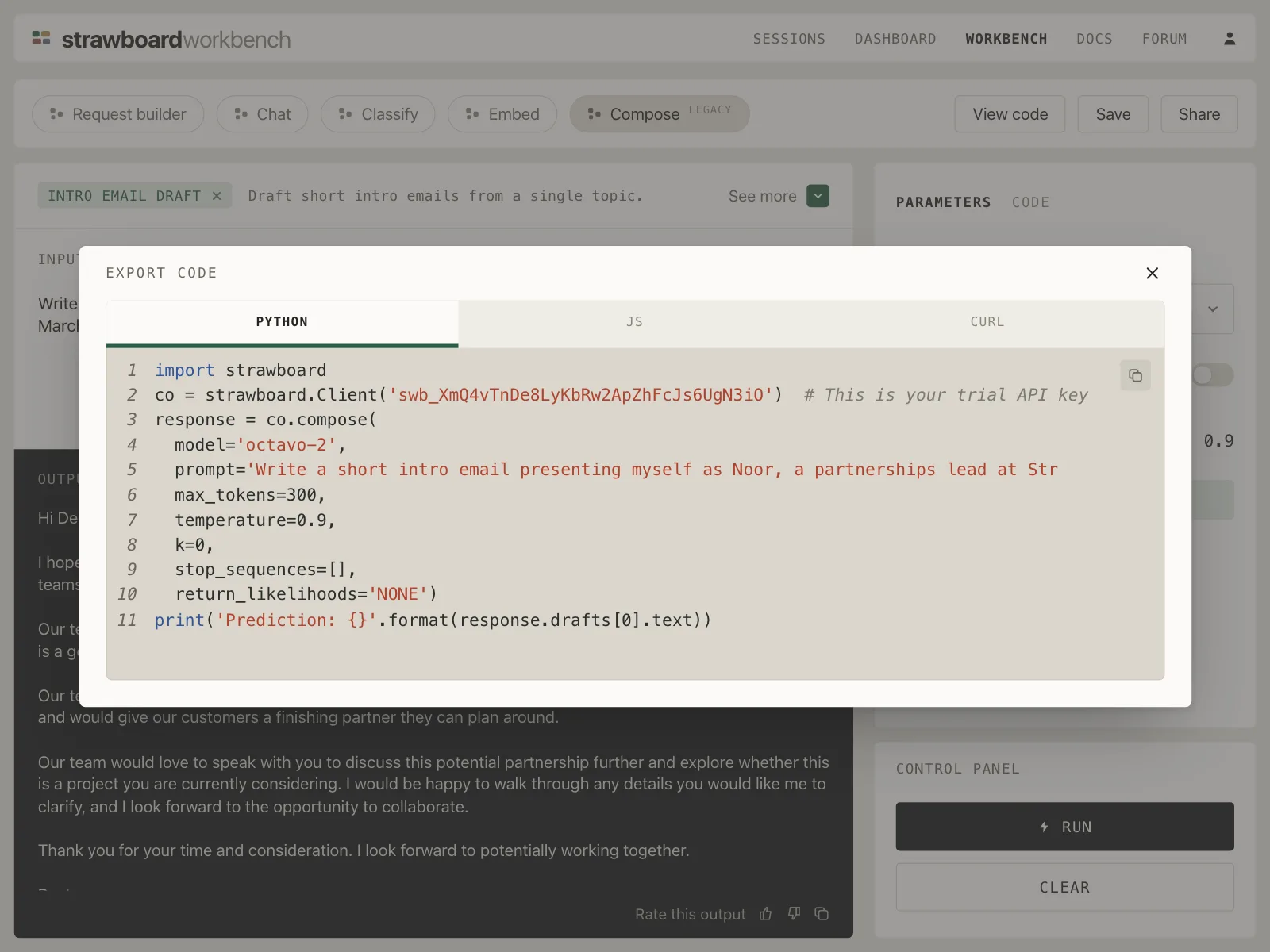
Task: Go to SESSIONS in top navigation
Action: coord(789,39)
